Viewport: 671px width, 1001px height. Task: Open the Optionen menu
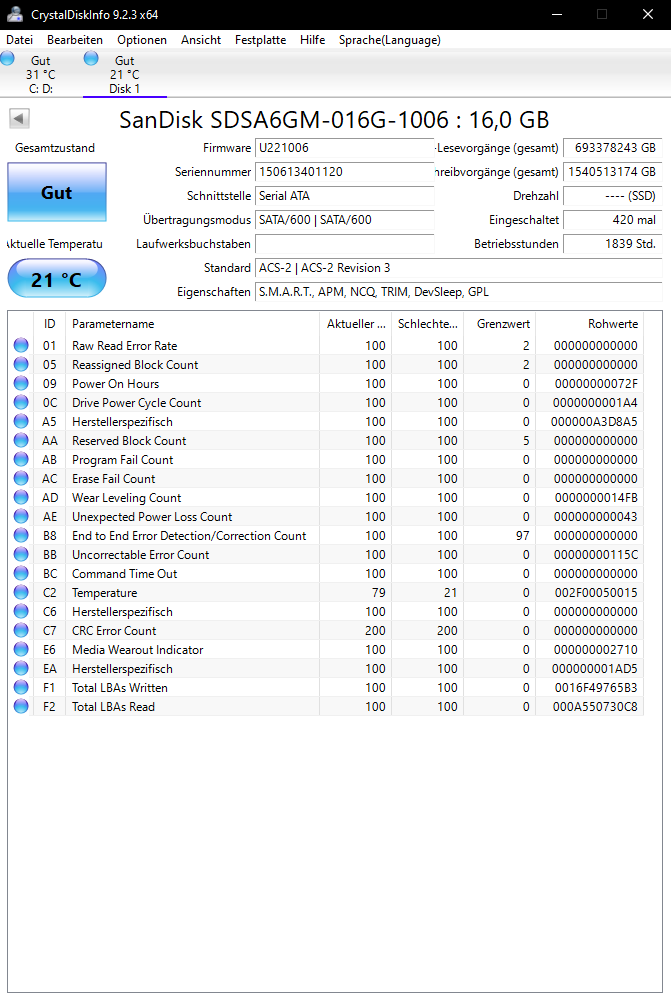pos(142,40)
